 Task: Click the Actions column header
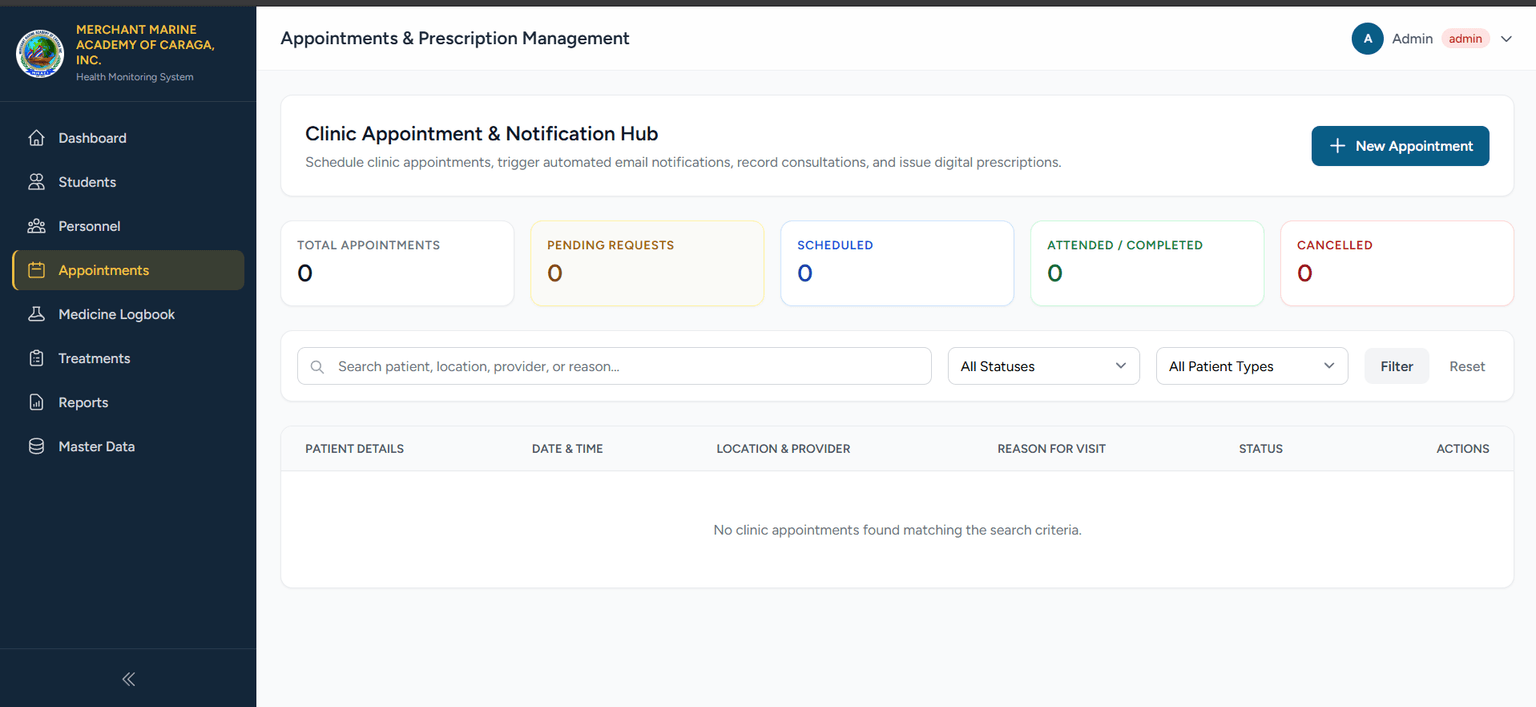tap(1463, 449)
